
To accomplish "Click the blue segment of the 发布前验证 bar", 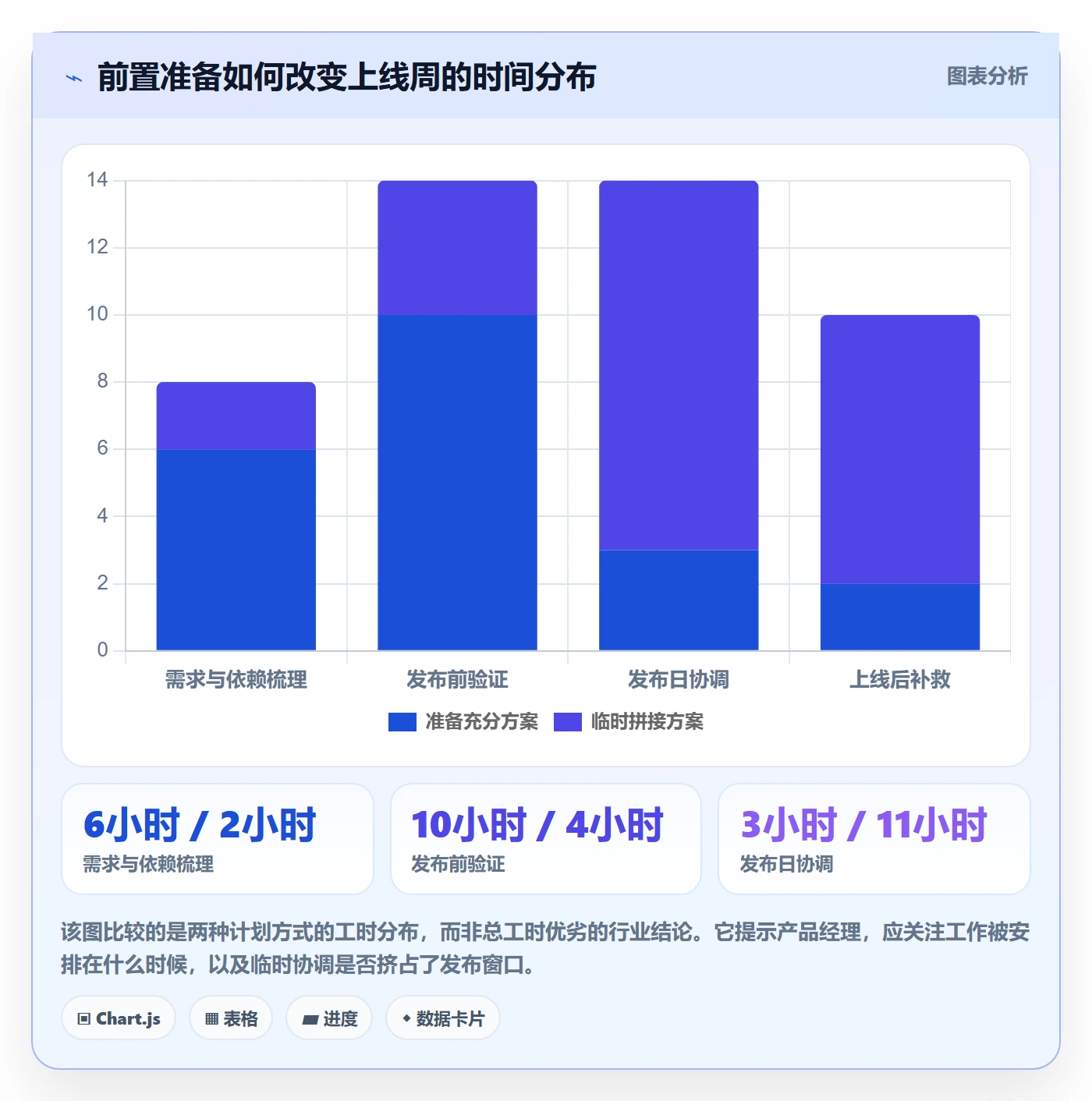I will 458,483.
